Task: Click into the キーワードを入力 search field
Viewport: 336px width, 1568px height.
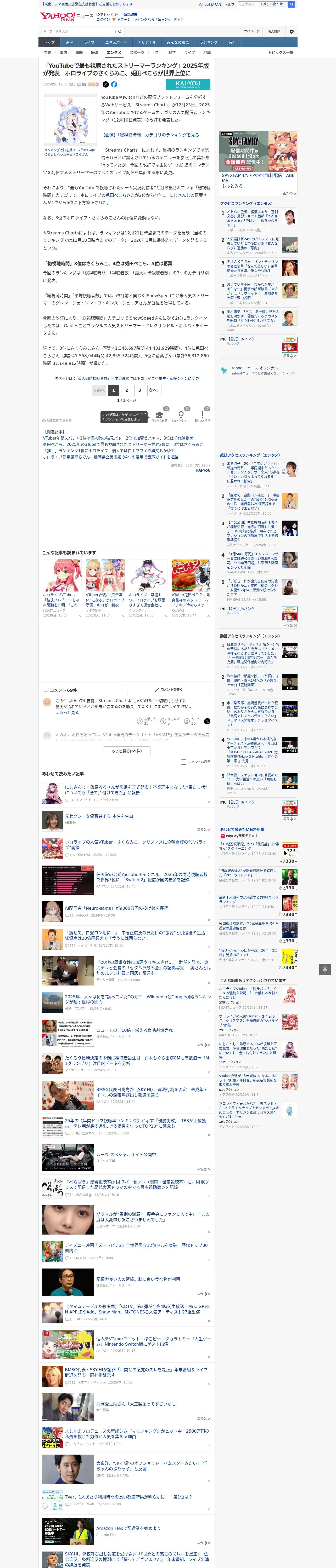Action: 78,32
